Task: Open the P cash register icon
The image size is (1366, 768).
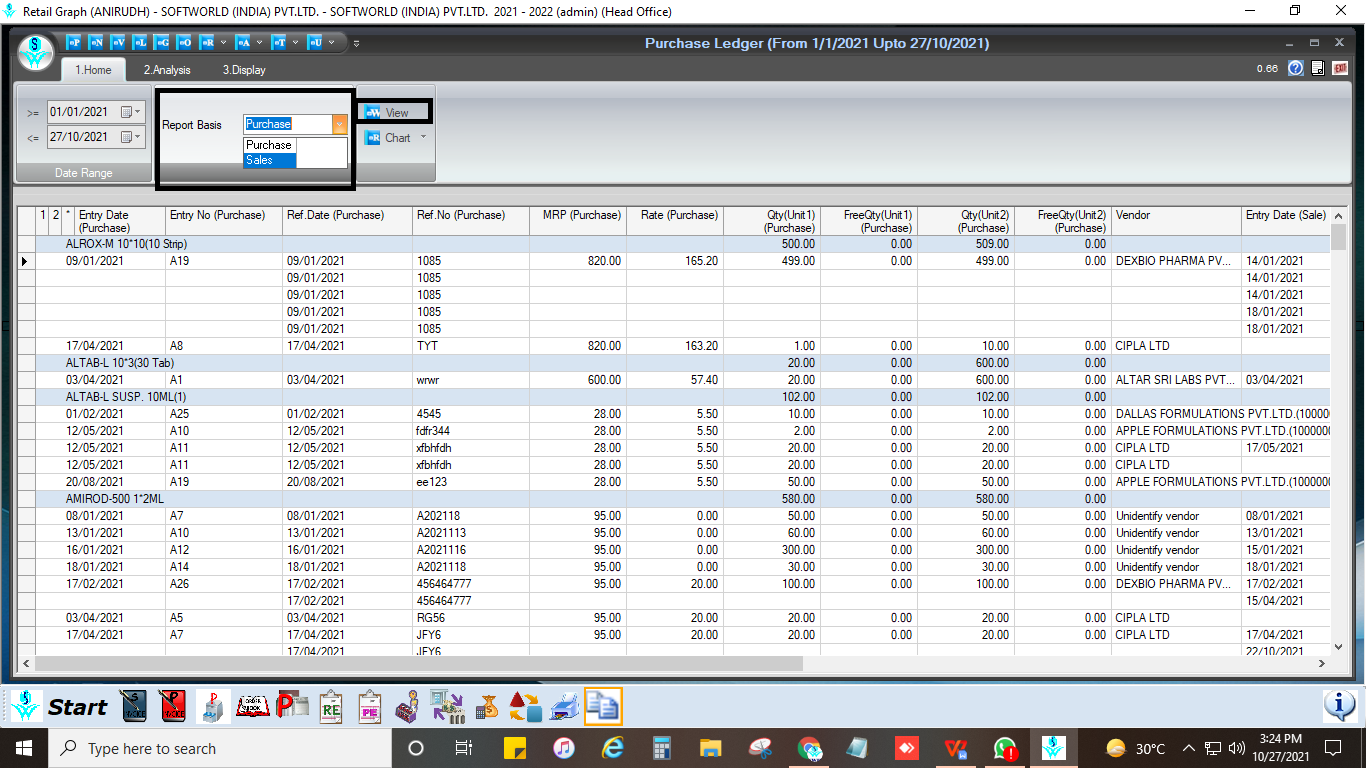Action: click(212, 707)
